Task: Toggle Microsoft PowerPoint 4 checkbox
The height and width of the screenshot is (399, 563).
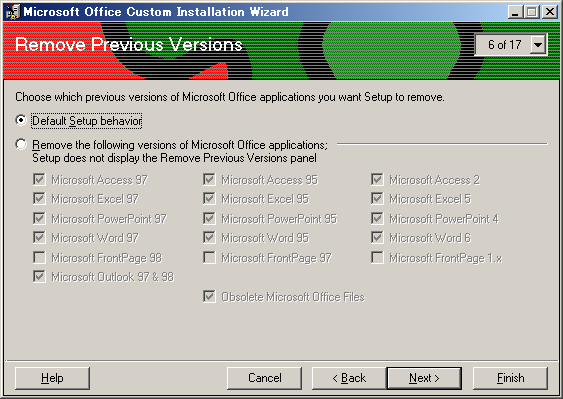Action: click(377, 218)
